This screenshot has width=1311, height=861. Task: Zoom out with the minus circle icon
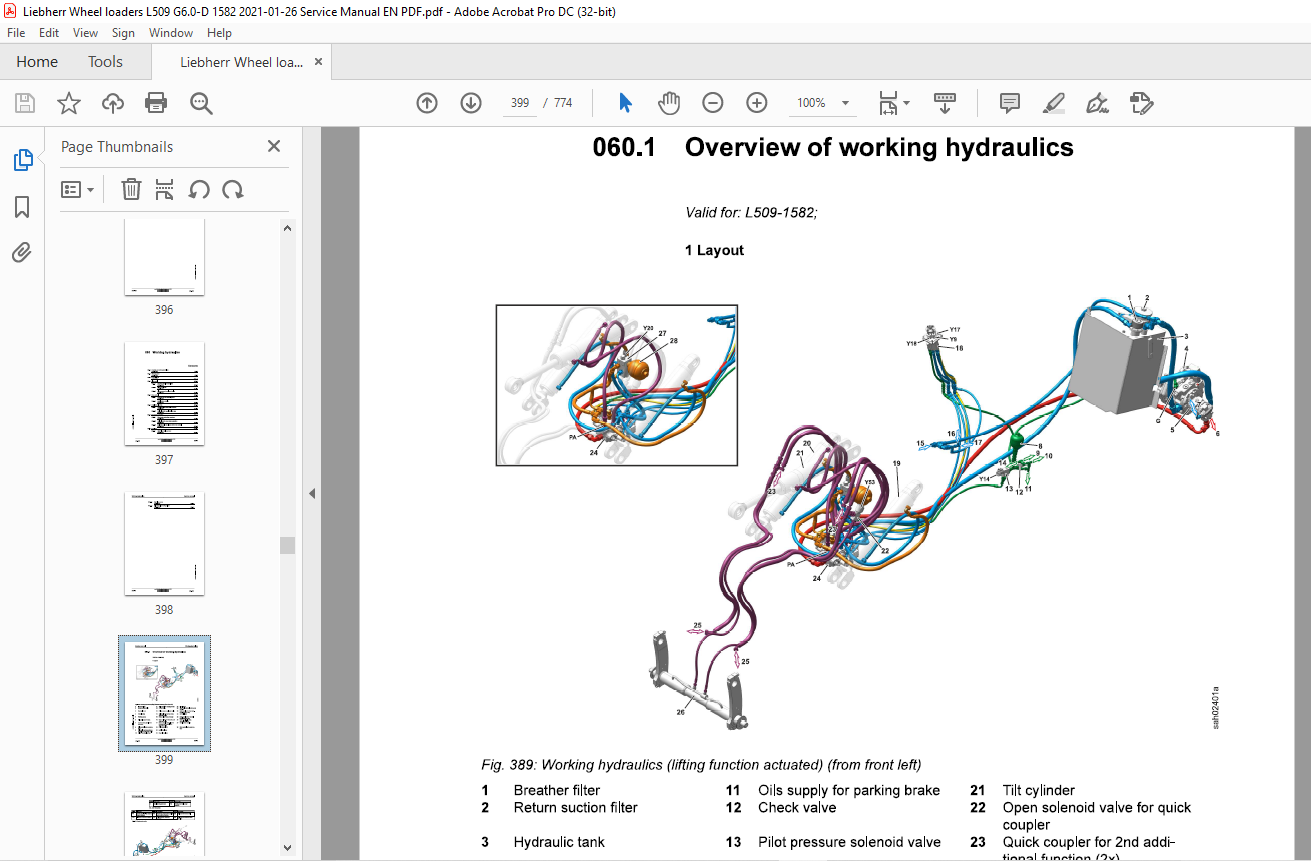tap(713, 103)
